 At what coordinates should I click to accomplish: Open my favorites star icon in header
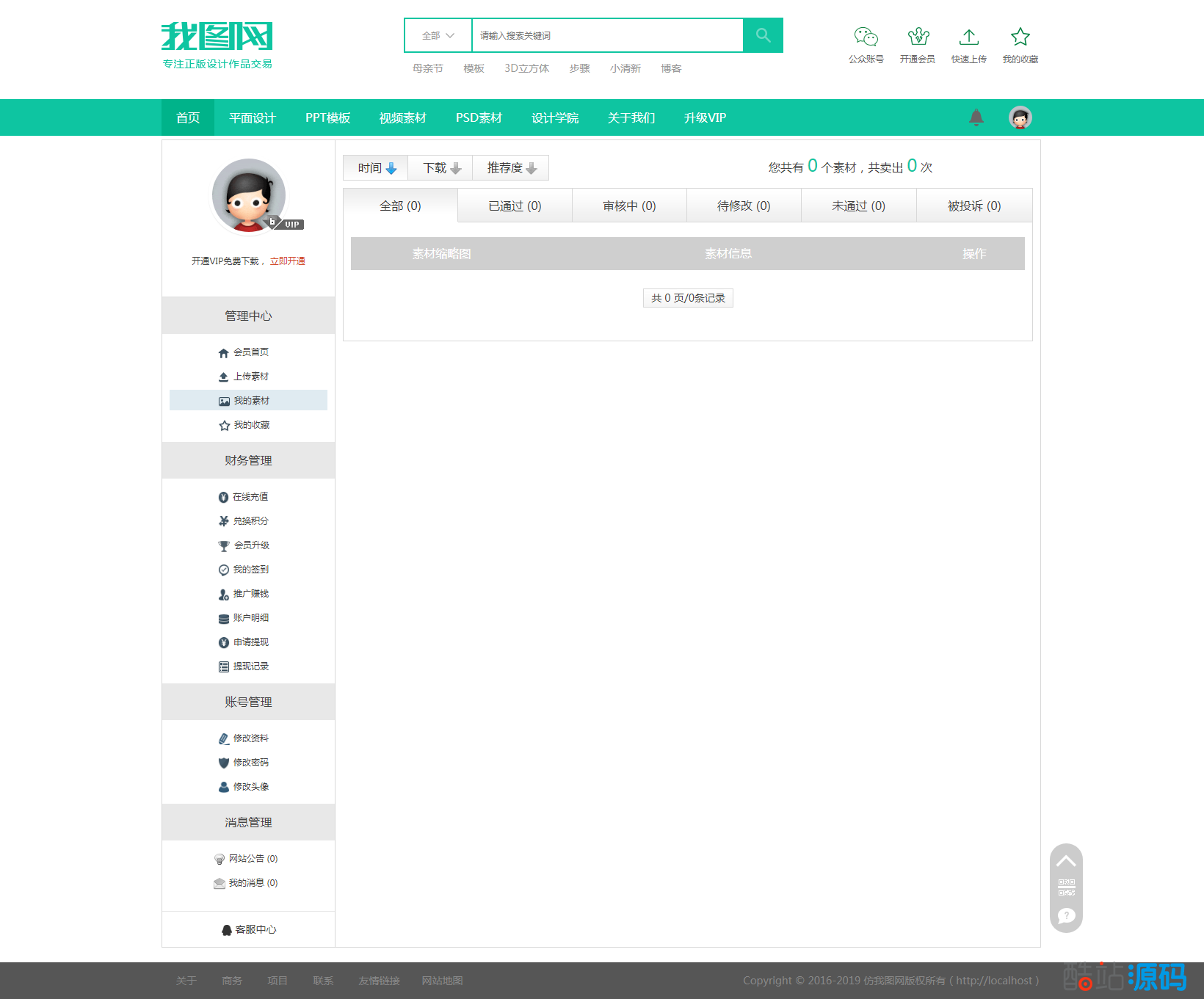pos(1020,37)
